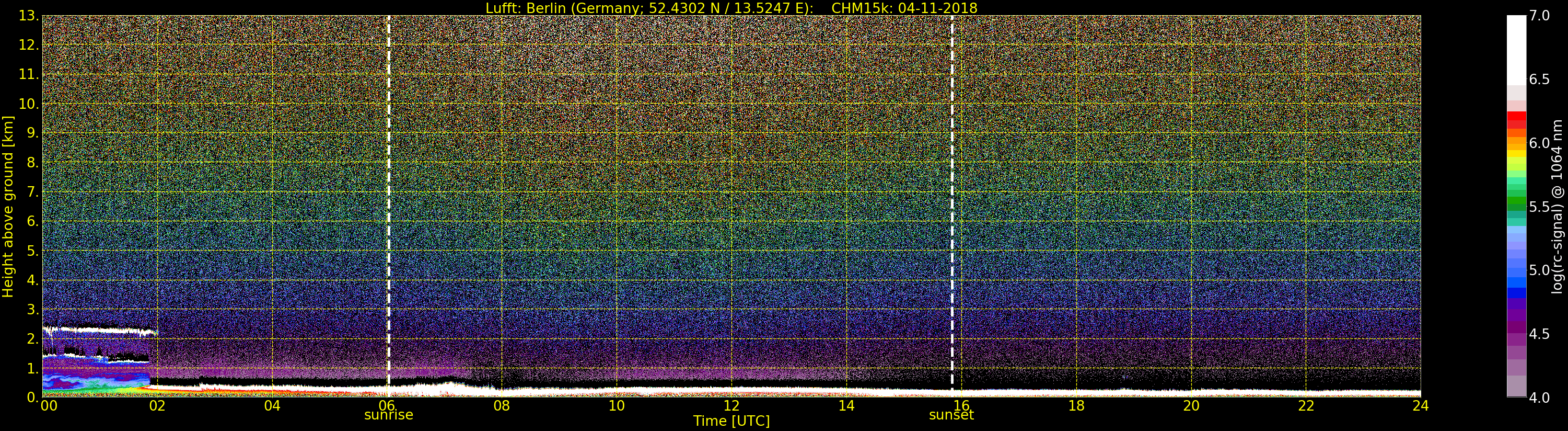
Task: Click the '08' time axis tick label
Action: (502, 406)
